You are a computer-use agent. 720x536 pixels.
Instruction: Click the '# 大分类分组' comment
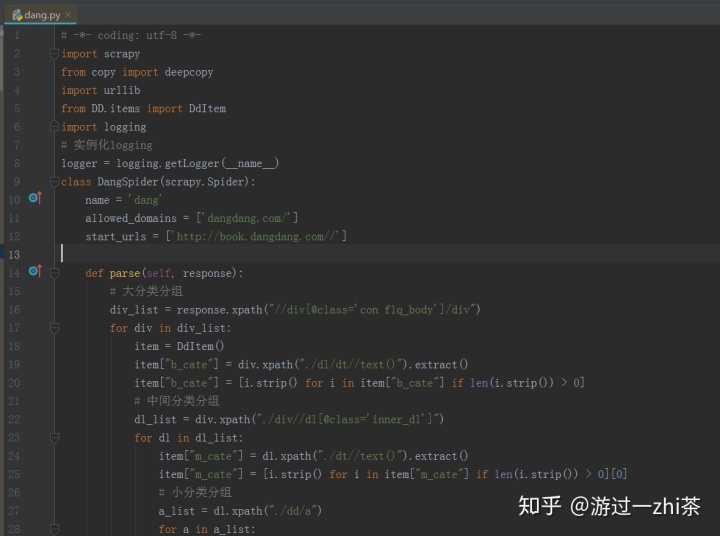click(146, 291)
